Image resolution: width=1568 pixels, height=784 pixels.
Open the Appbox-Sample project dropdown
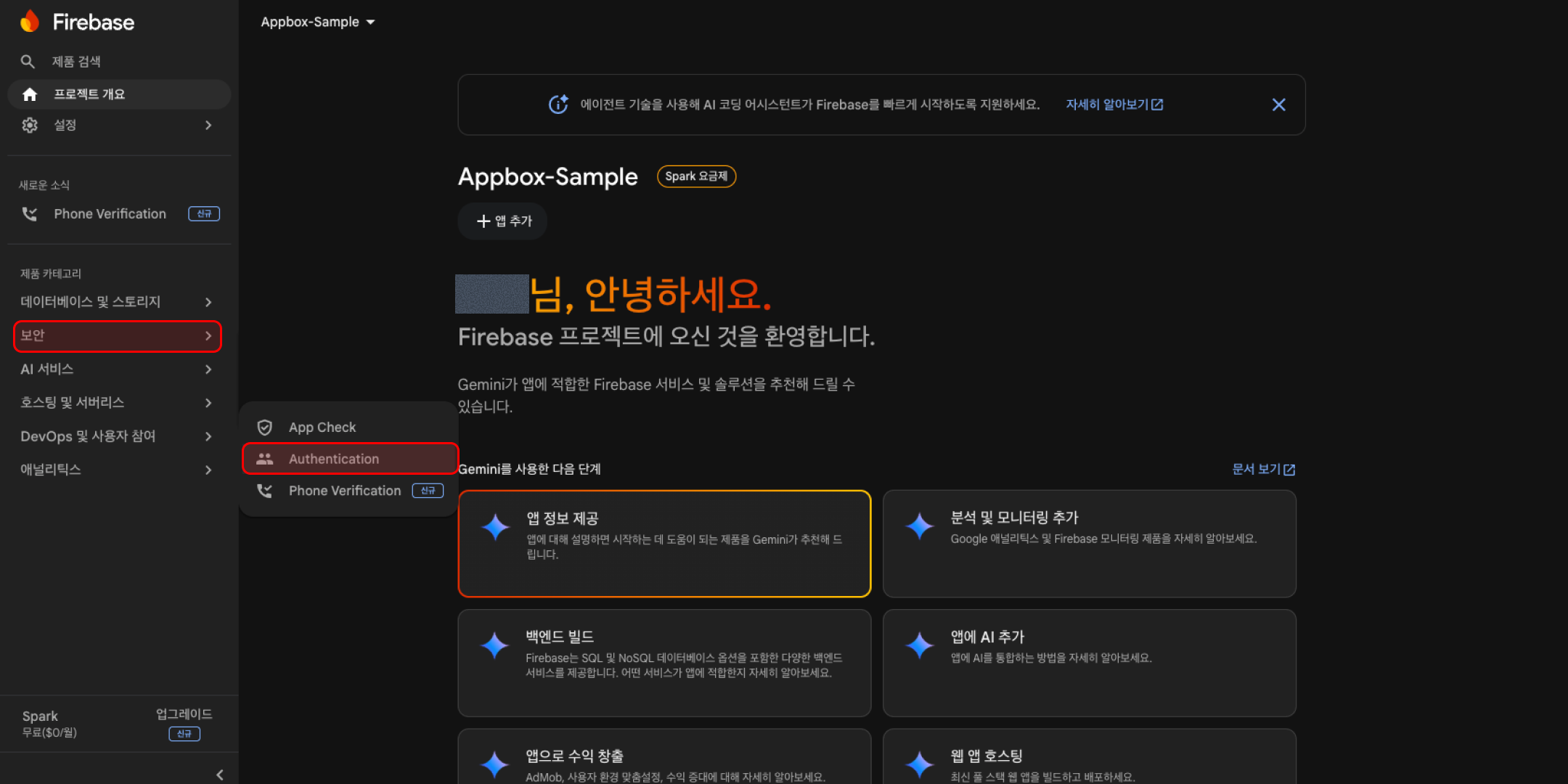coord(318,22)
